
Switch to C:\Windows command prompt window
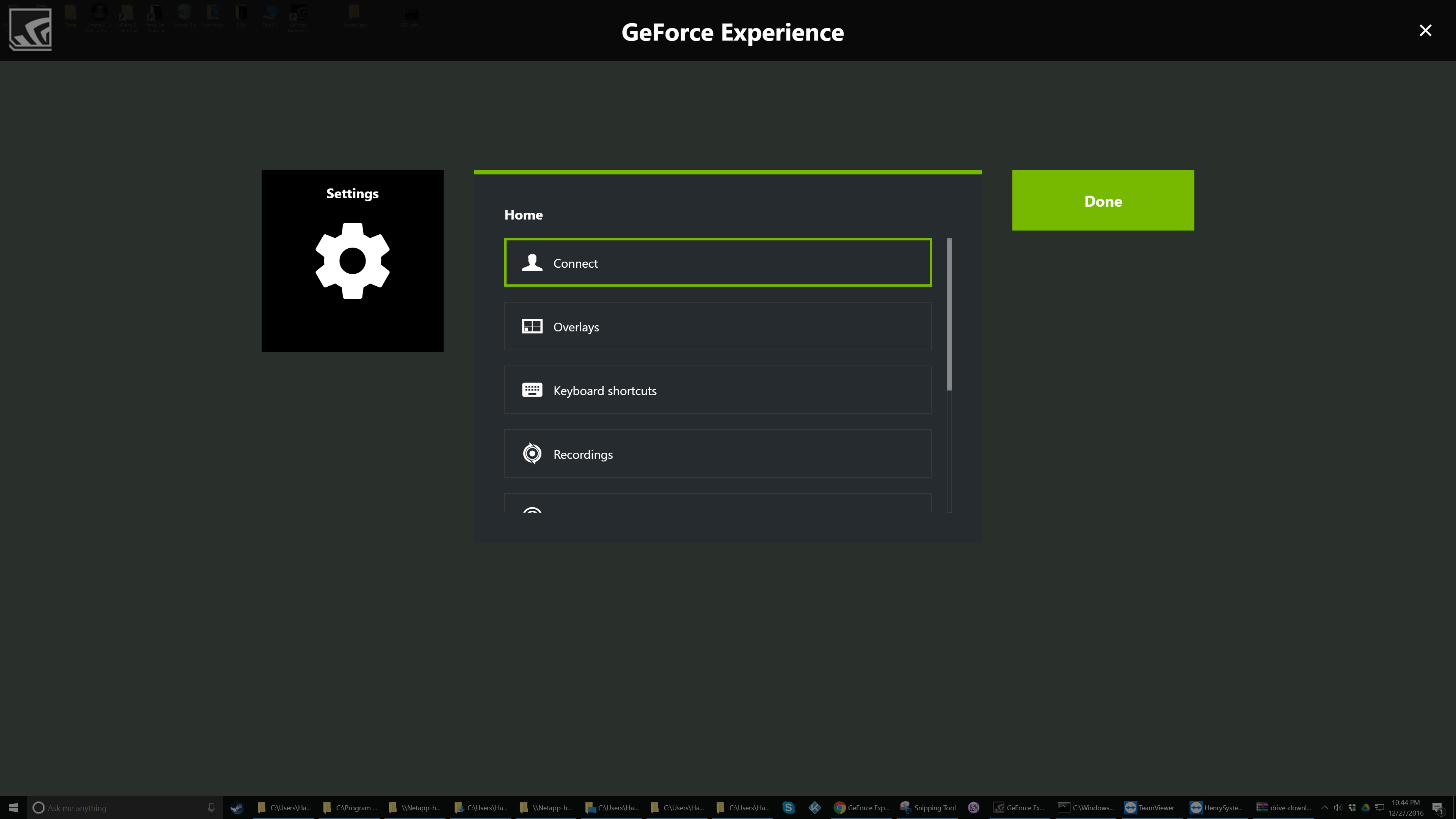coord(1086,808)
